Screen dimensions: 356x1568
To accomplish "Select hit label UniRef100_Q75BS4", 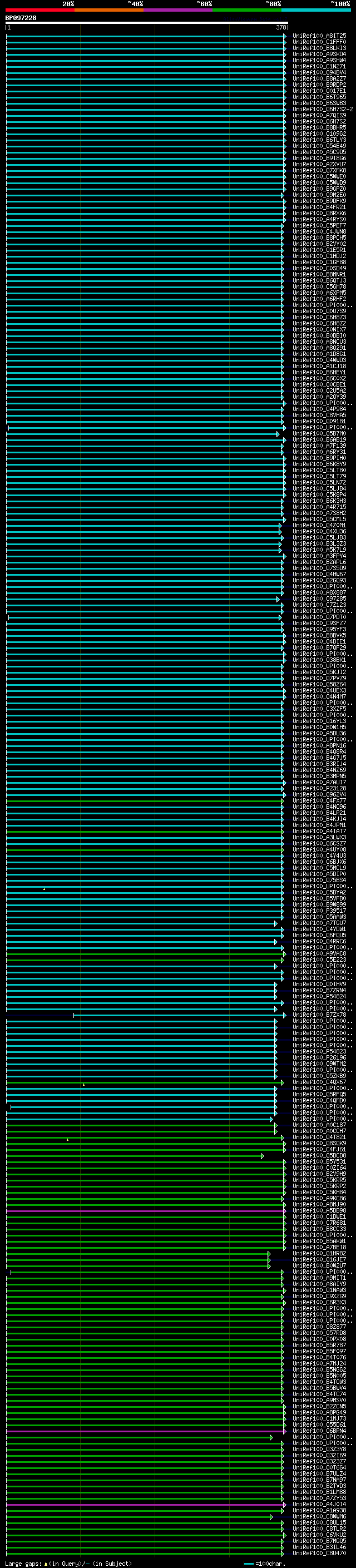I will 319,880.
